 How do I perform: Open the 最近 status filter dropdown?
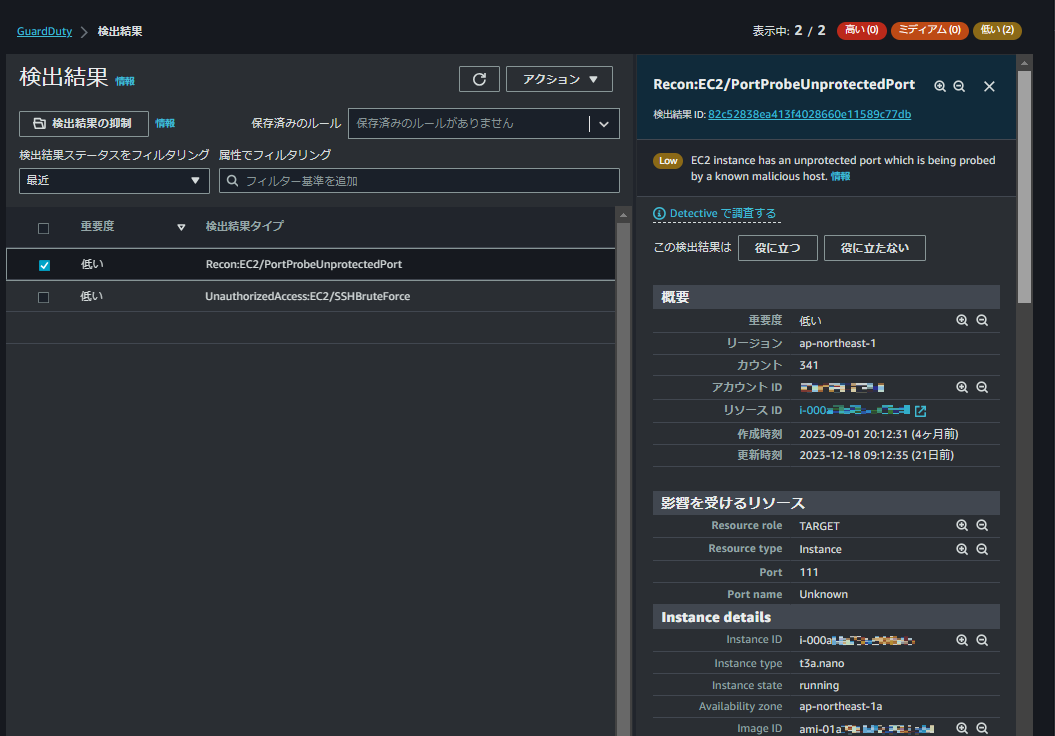pos(114,181)
